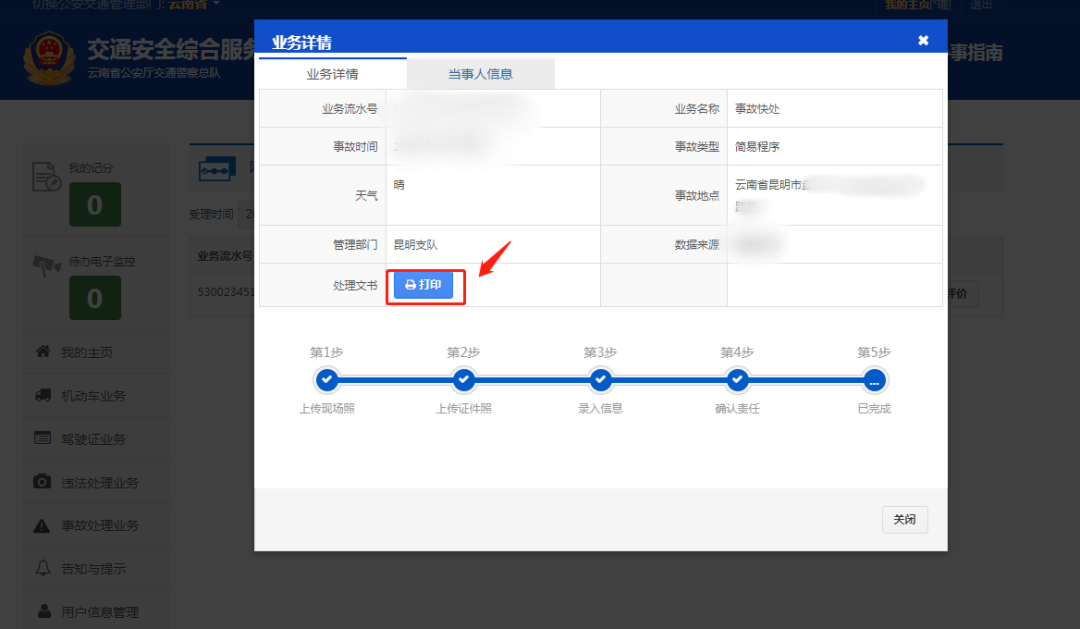Click the 关闭 button
Image resolution: width=1080 pixels, height=629 pixels.
904,519
